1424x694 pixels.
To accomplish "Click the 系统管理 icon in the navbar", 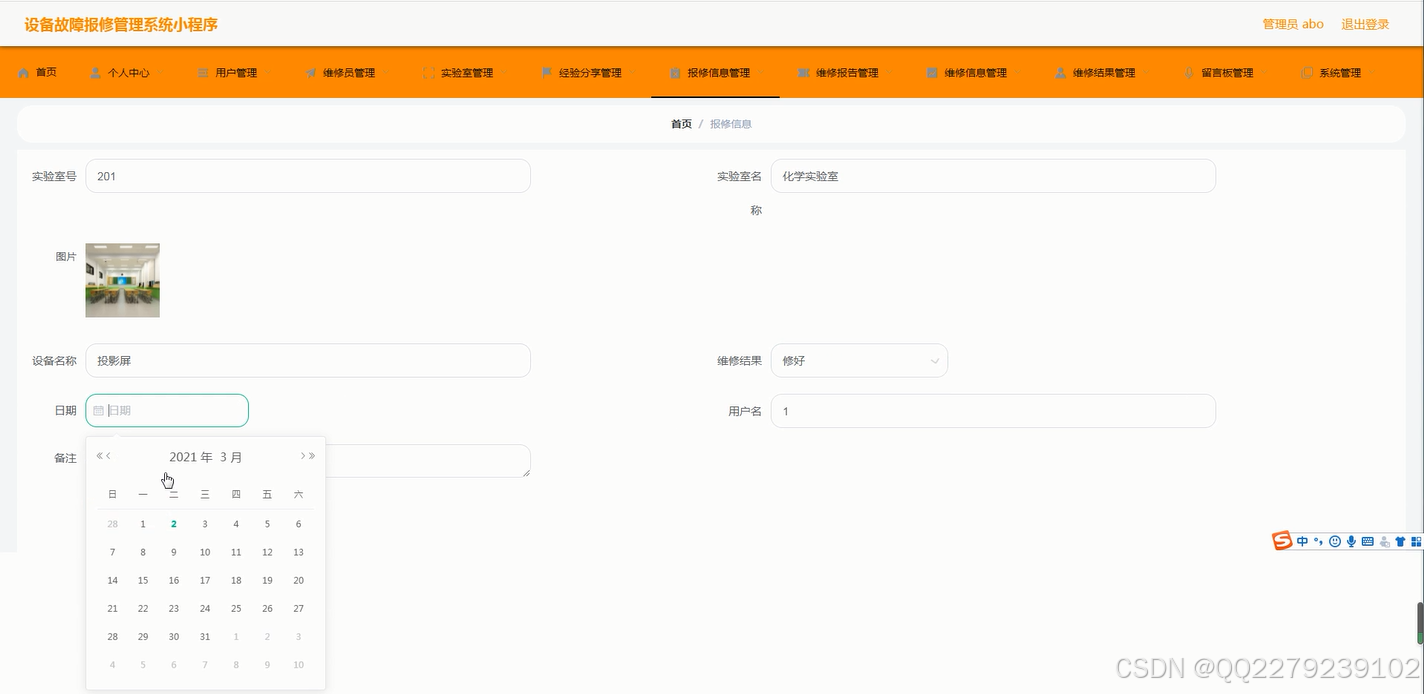I will click(1307, 71).
